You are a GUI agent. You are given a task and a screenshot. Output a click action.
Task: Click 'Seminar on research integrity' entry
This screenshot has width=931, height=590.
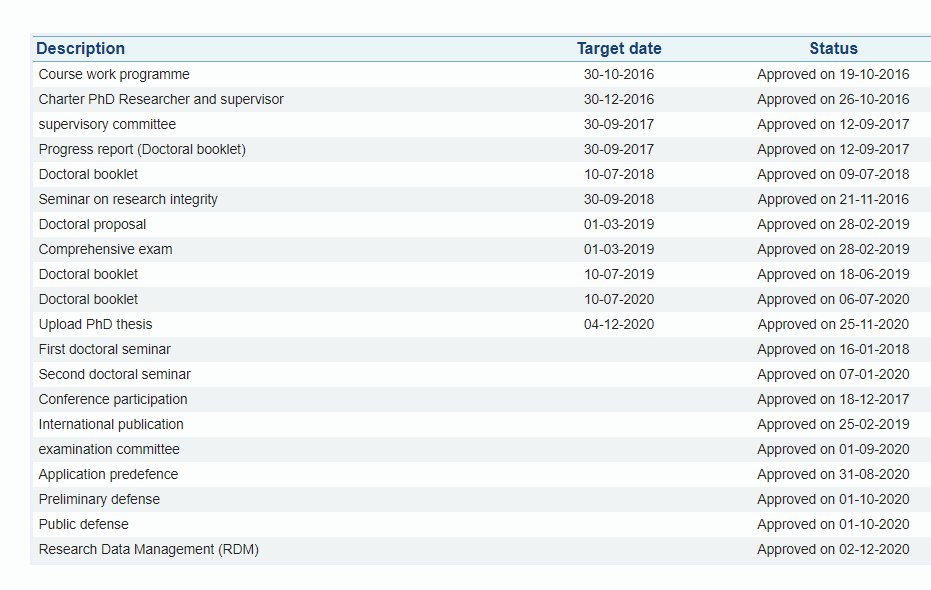[x=128, y=199]
